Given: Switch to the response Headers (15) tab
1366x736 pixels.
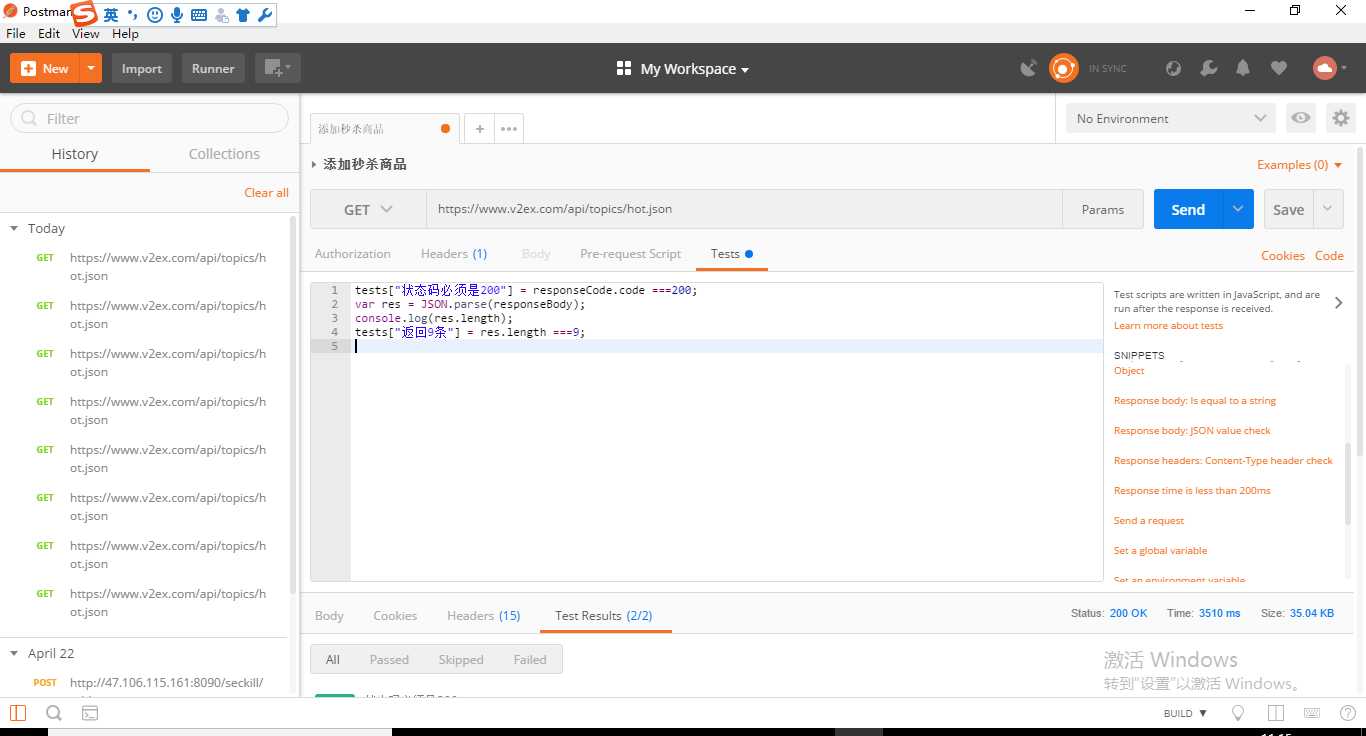Looking at the screenshot, I should click(484, 616).
